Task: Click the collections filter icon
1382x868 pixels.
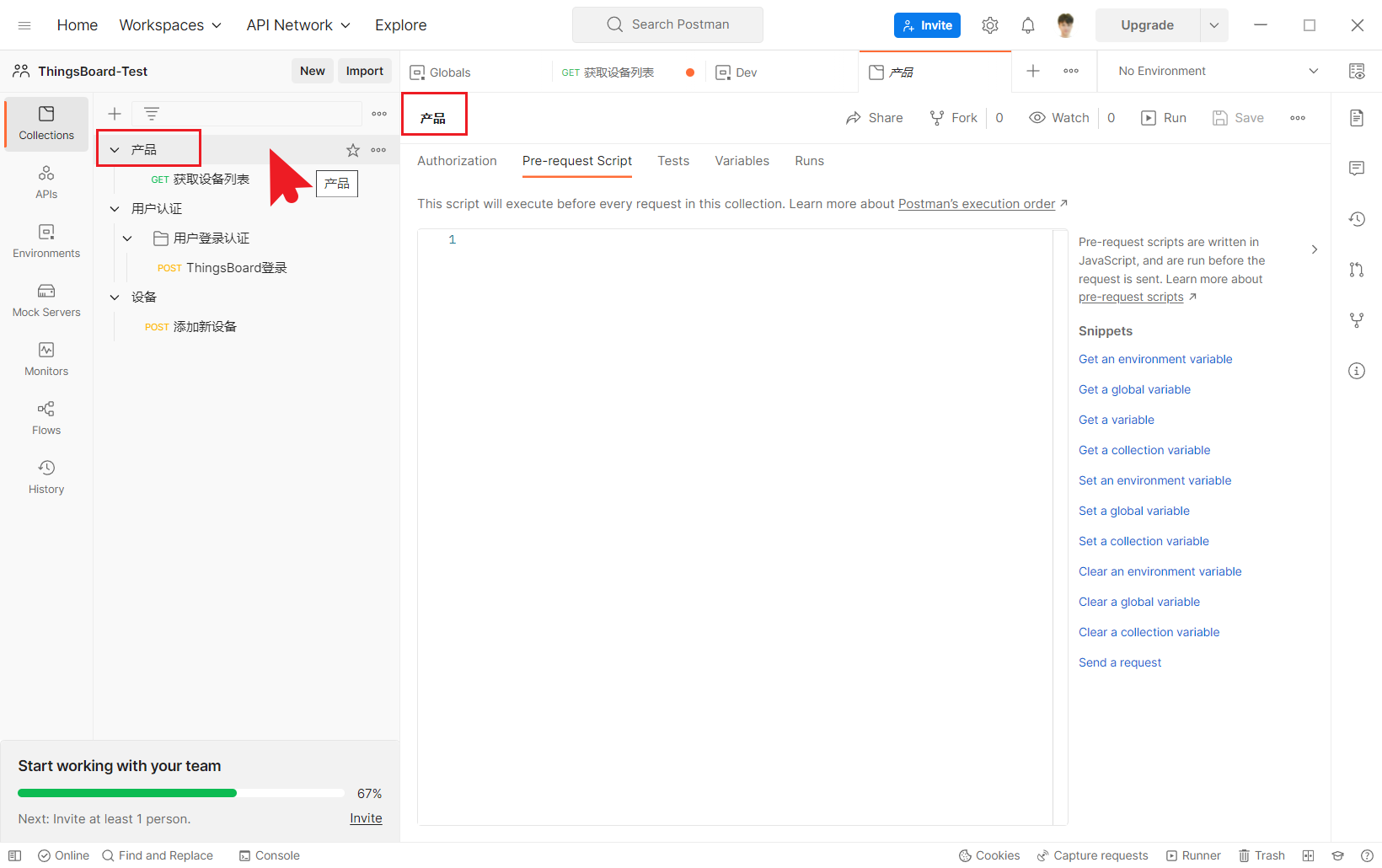Action: pyautogui.click(x=152, y=114)
